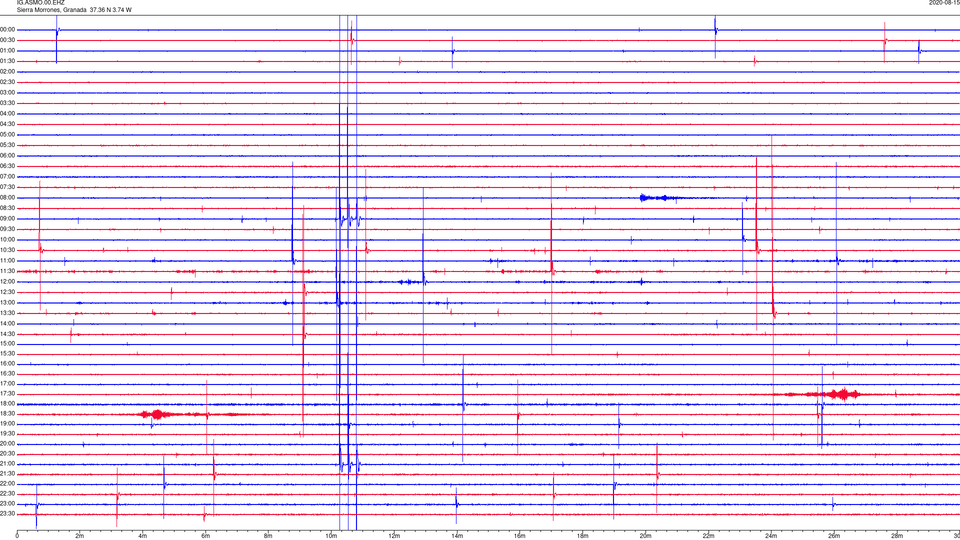Click the 16m axis tick label
This screenshot has height=540, width=960.
[x=520, y=536]
